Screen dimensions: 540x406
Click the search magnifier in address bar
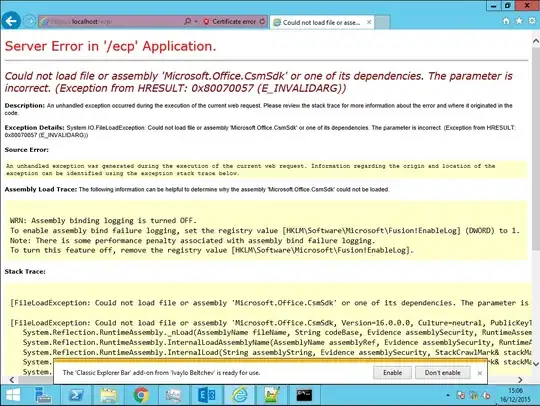click(187, 21)
